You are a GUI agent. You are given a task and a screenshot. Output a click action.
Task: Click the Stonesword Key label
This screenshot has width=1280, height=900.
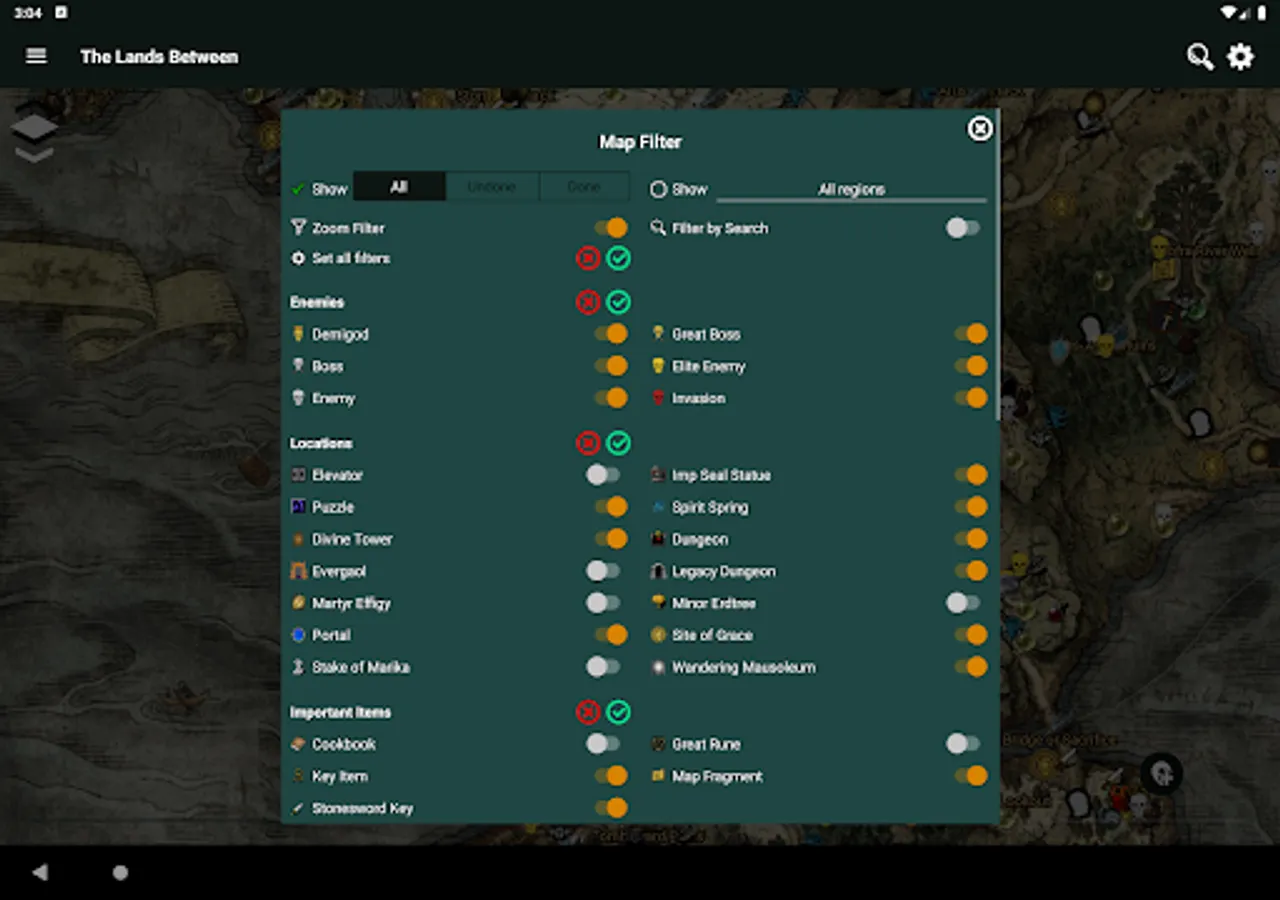pos(362,808)
